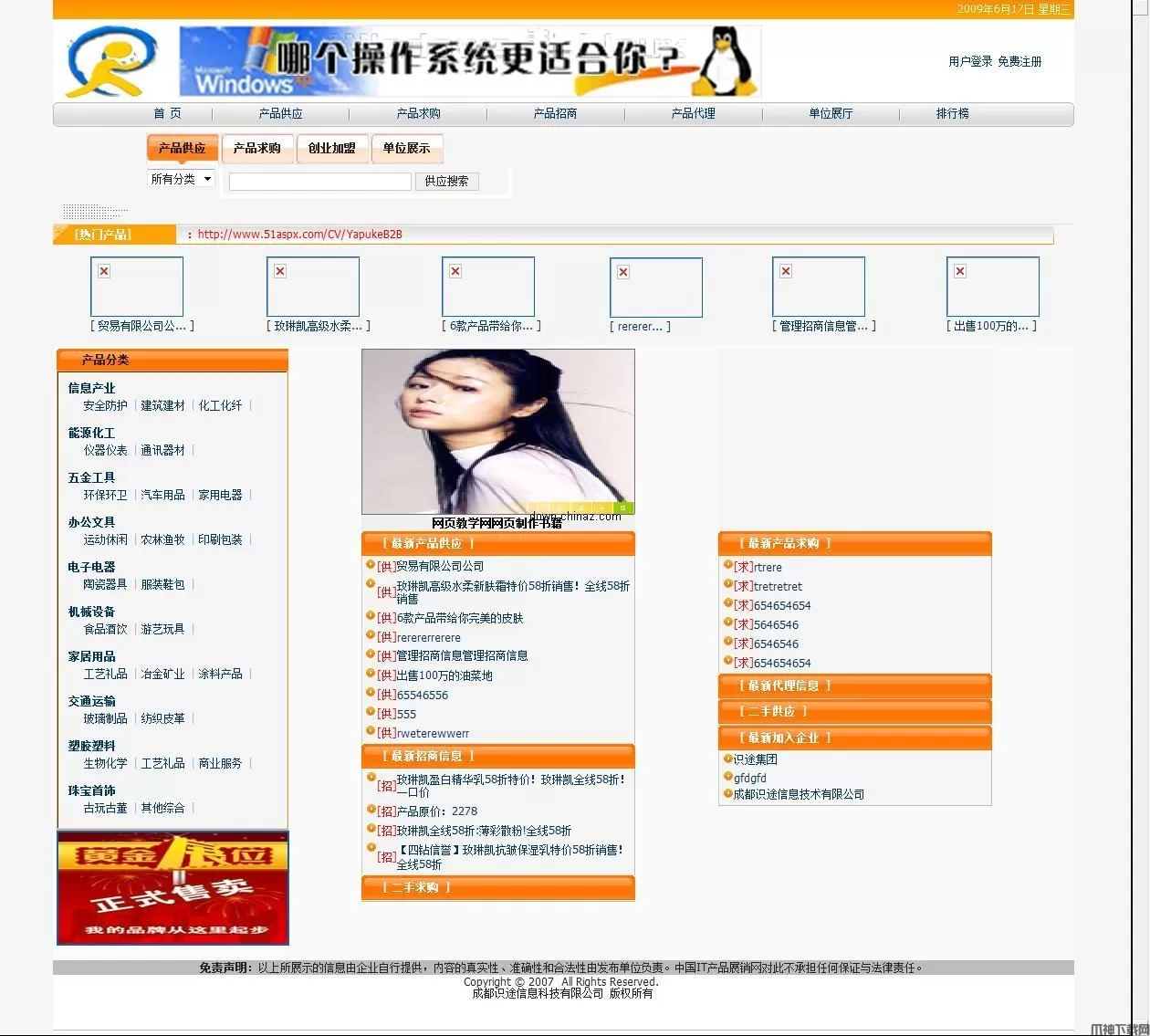Open the 所有分类 category dropdown

182,179
